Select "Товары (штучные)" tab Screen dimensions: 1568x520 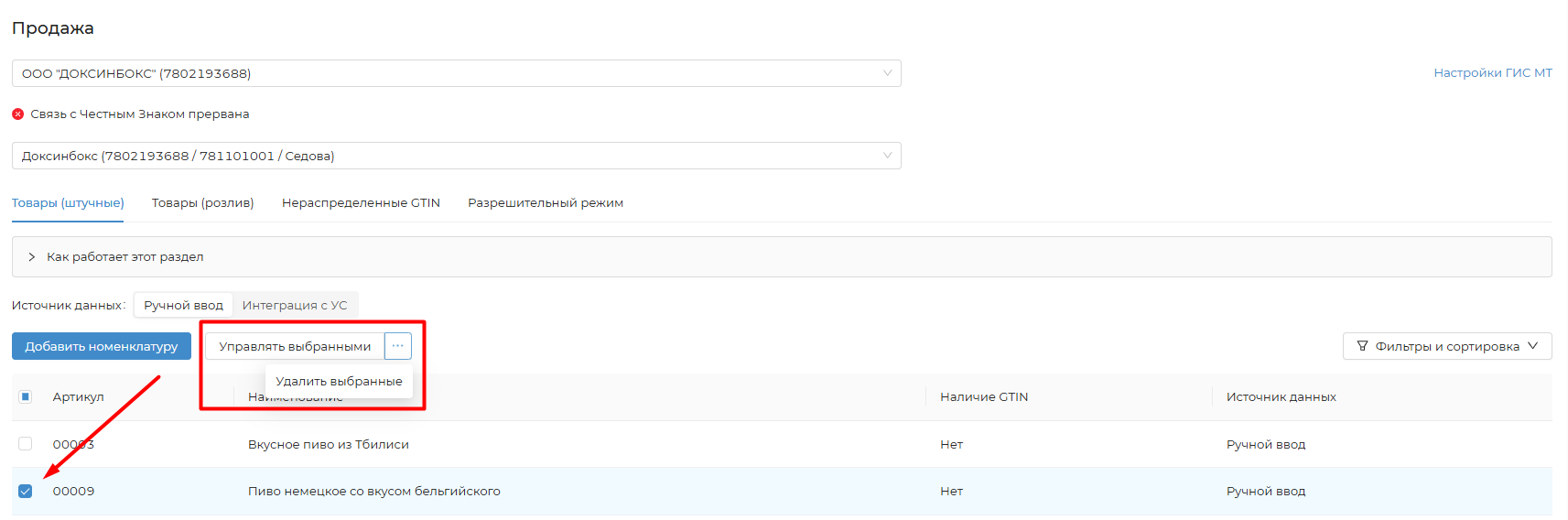pyautogui.click(x=68, y=203)
